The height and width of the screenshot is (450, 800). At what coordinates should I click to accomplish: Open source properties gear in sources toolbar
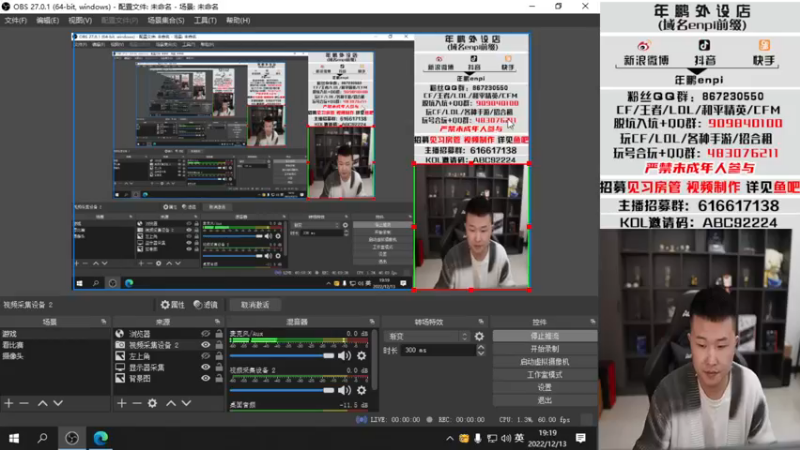[153, 403]
